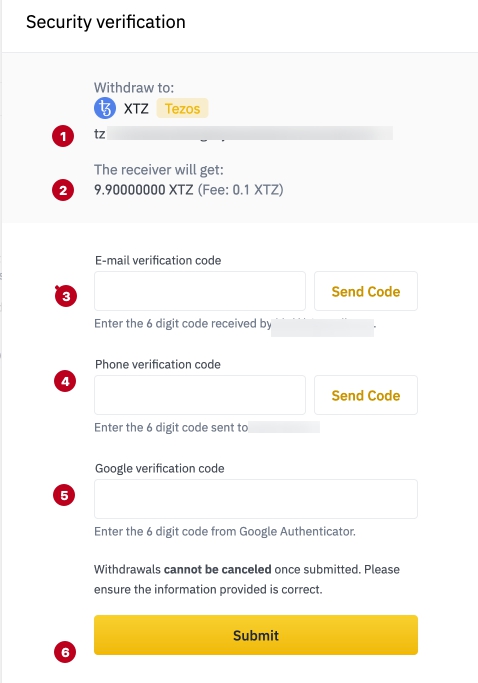Focus the E-mail verification code field
Image resolution: width=478 pixels, height=683 pixels.
(200, 291)
